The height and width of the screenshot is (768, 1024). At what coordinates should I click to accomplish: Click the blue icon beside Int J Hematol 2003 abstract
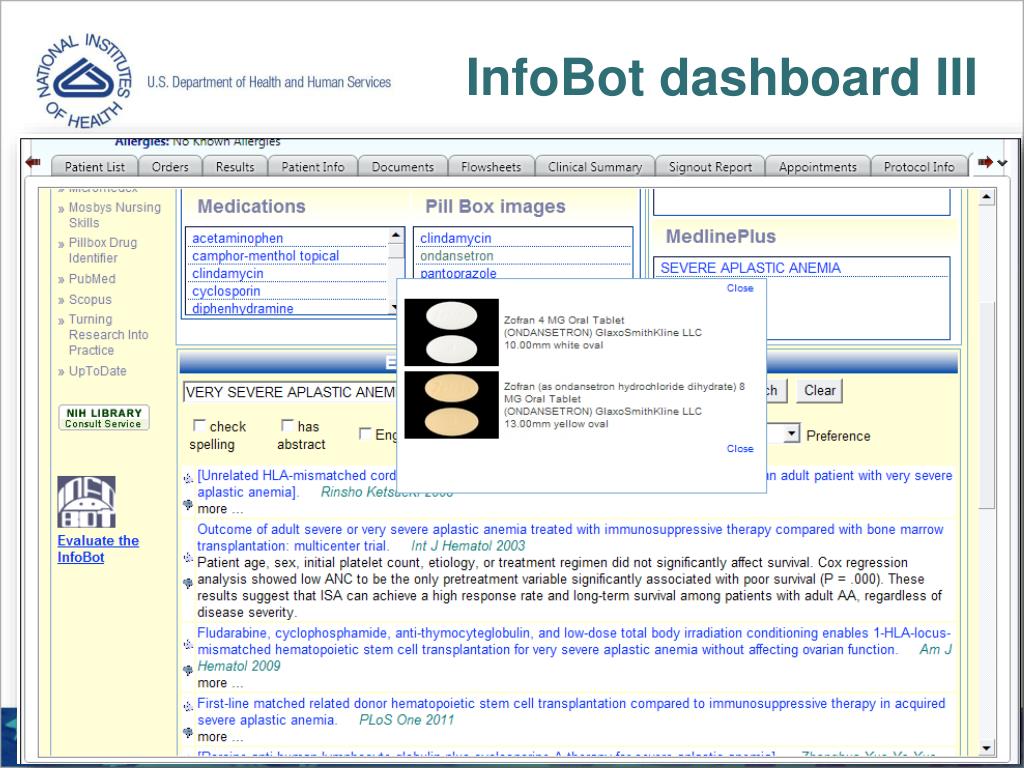(x=188, y=583)
